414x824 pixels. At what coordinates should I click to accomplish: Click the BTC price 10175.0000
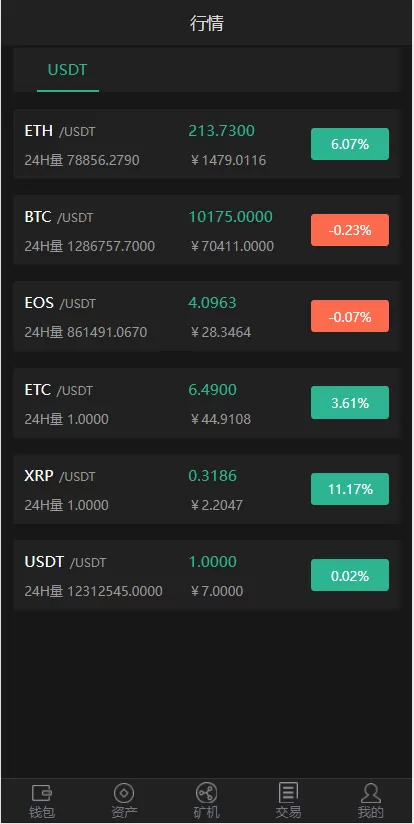231,217
